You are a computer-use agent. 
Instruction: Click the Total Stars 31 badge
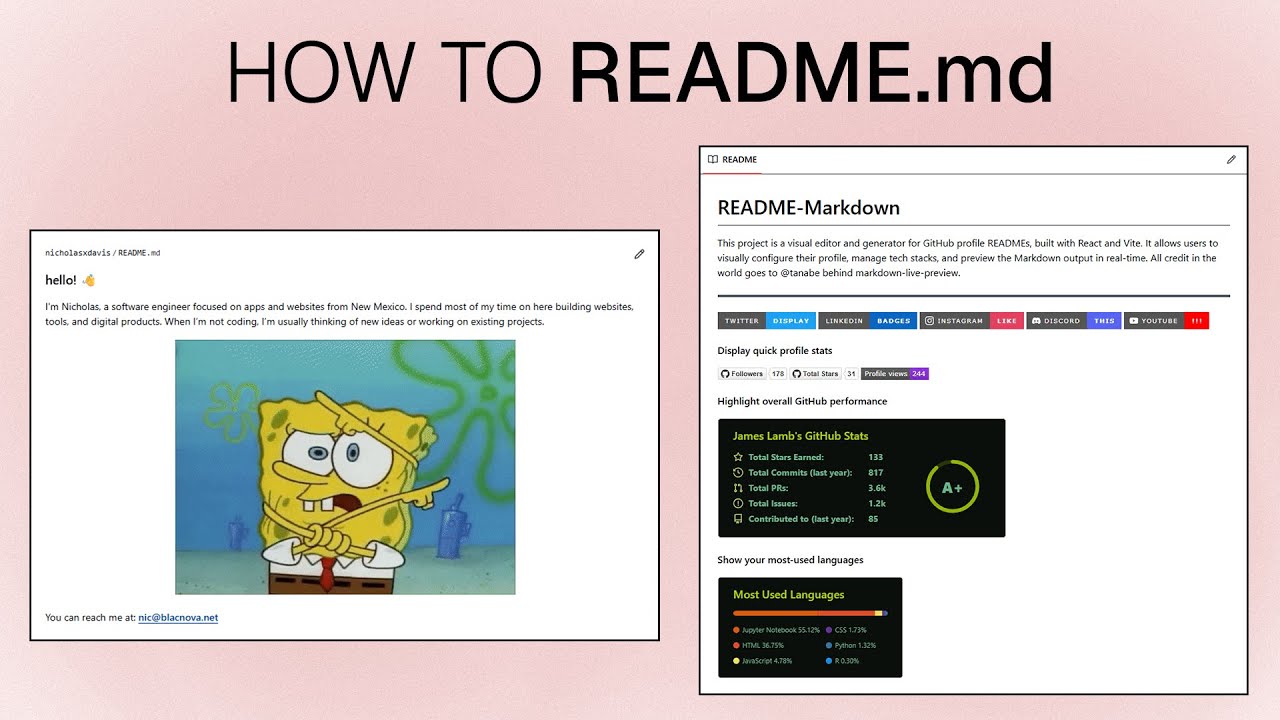pyautogui.click(x=824, y=374)
